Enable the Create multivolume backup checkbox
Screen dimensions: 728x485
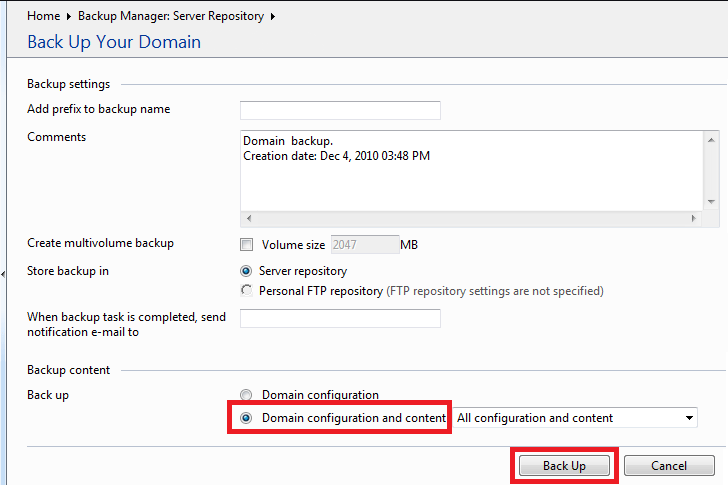[247, 245]
